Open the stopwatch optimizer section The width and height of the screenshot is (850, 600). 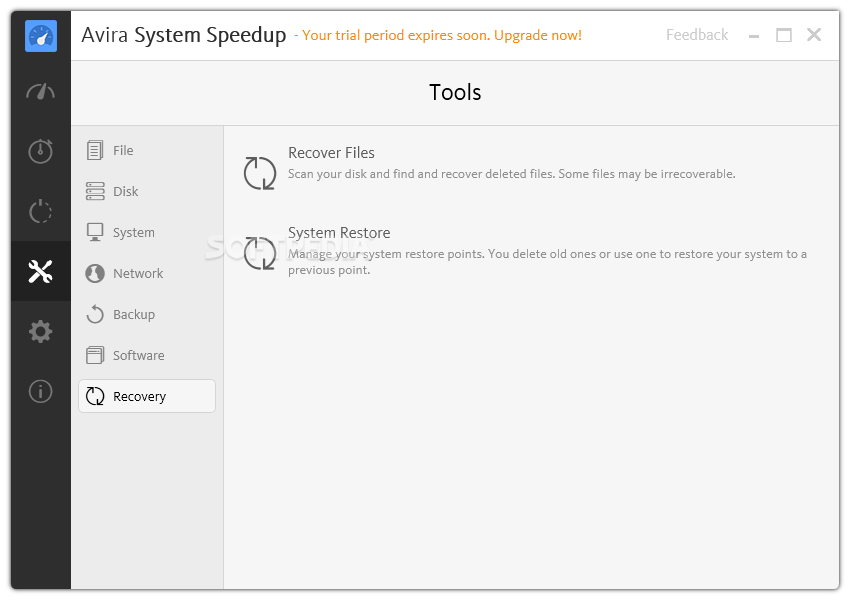click(x=41, y=151)
